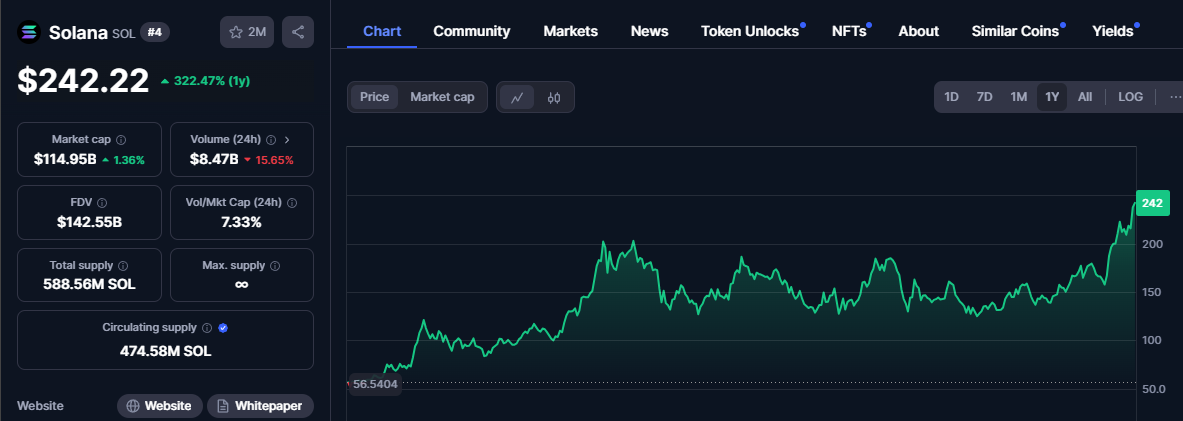Set chart range to 1Y

point(1052,97)
